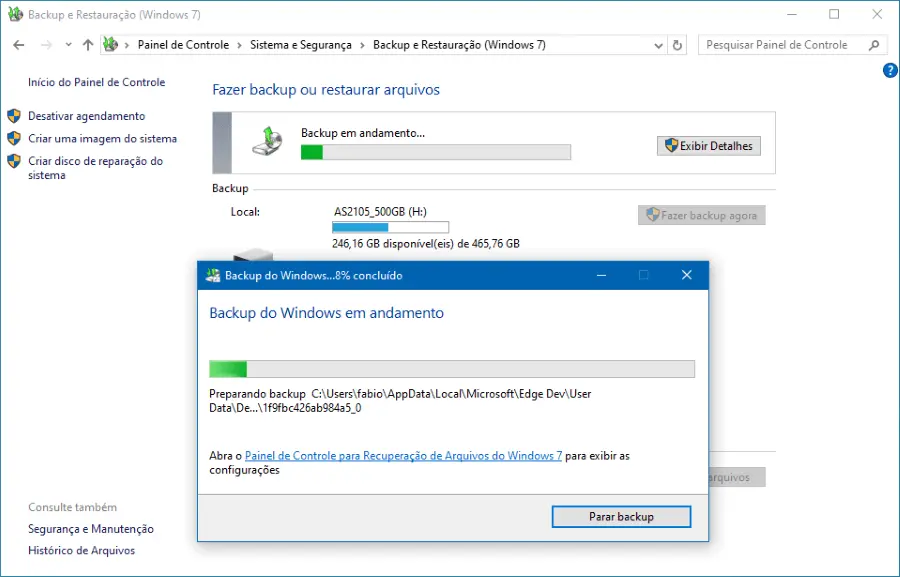Select the Sistema e Segurança breadcrumb
The height and width of the screenshot is (577, 900).
click(301, 45)
